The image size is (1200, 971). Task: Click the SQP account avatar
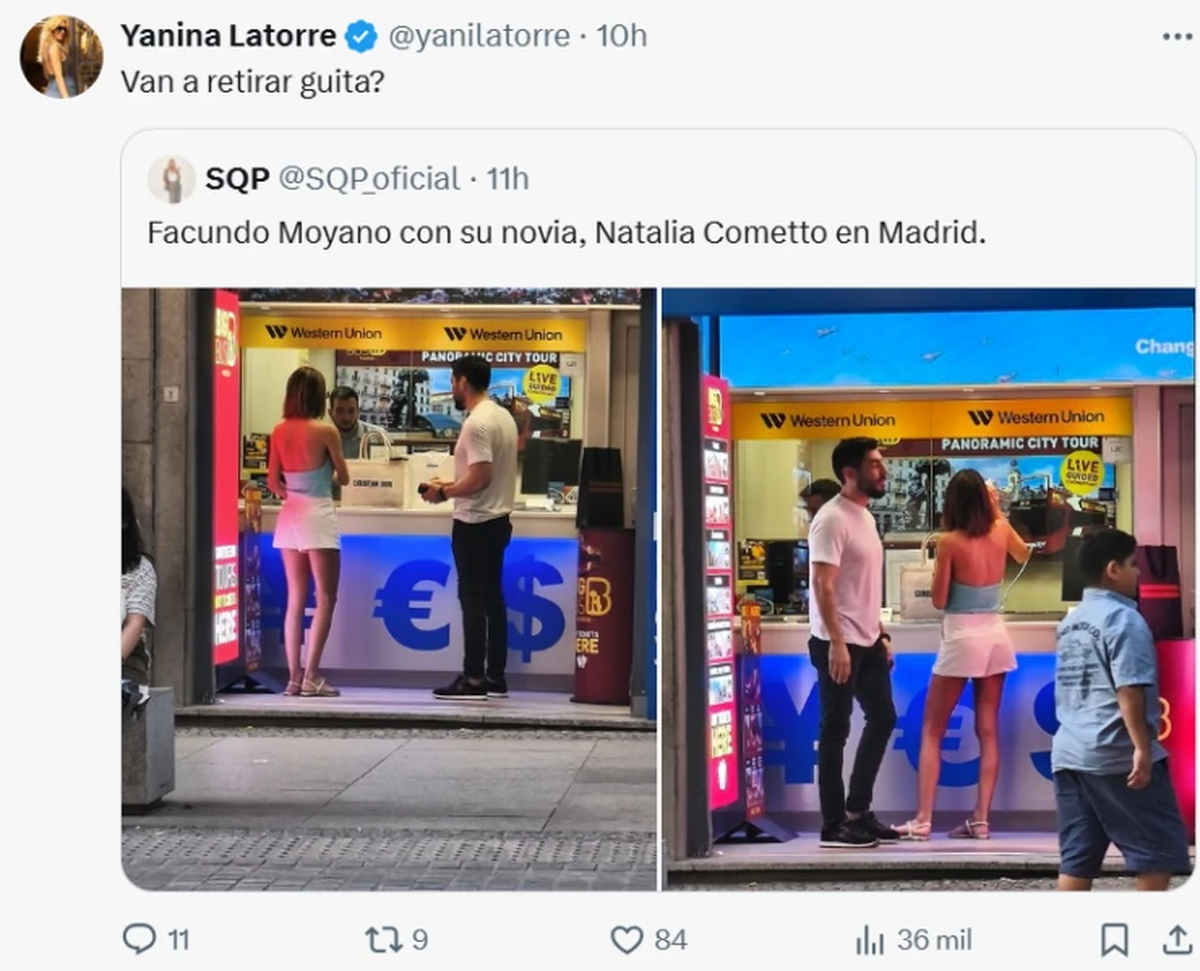pos(172,179)
